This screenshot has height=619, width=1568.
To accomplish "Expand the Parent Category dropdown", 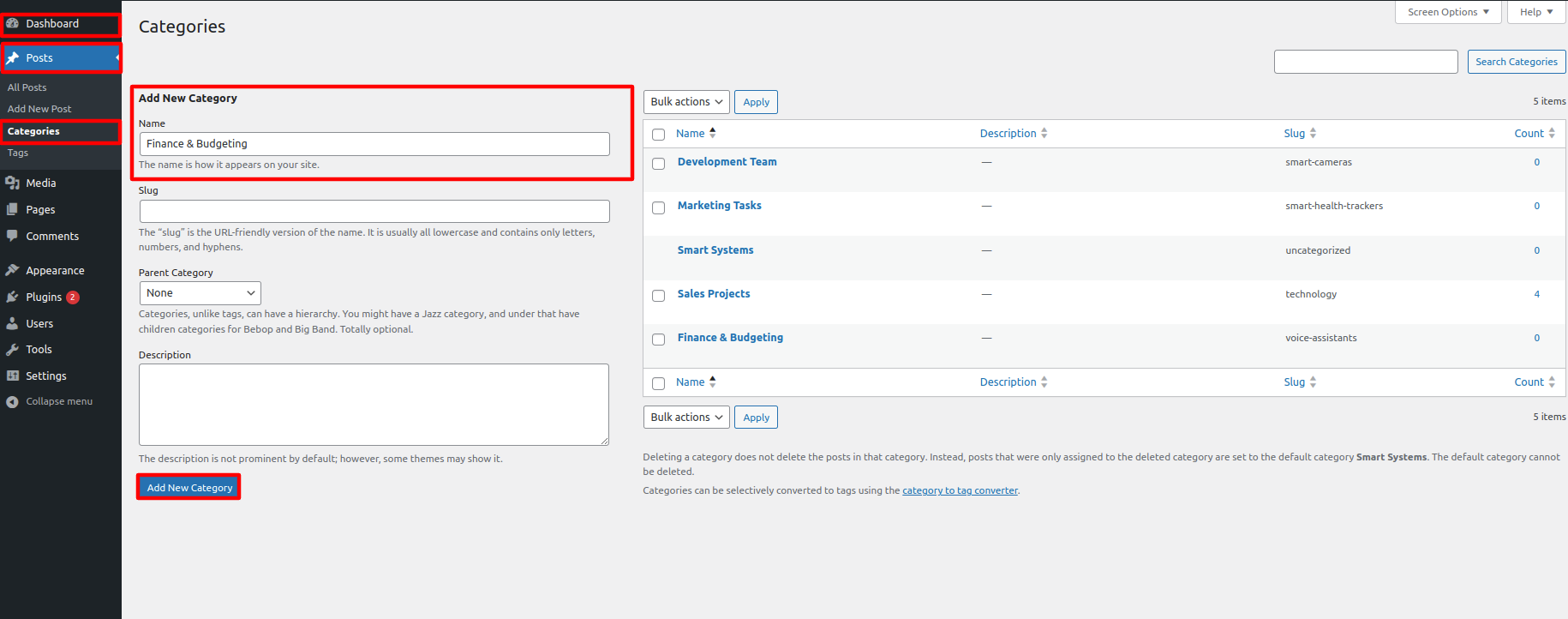I will pos(200,293).
